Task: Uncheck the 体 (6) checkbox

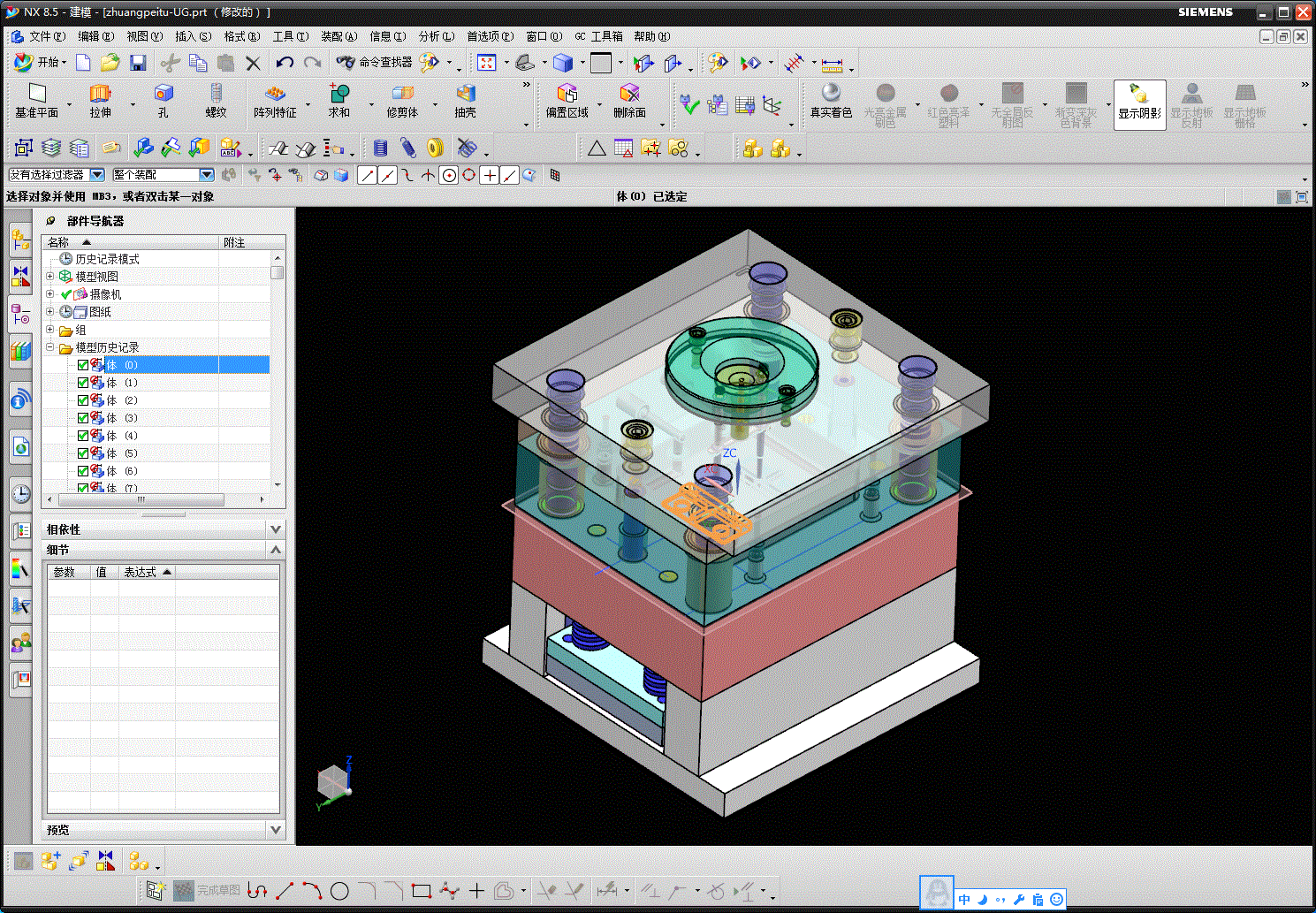Action: pos(83,471)
